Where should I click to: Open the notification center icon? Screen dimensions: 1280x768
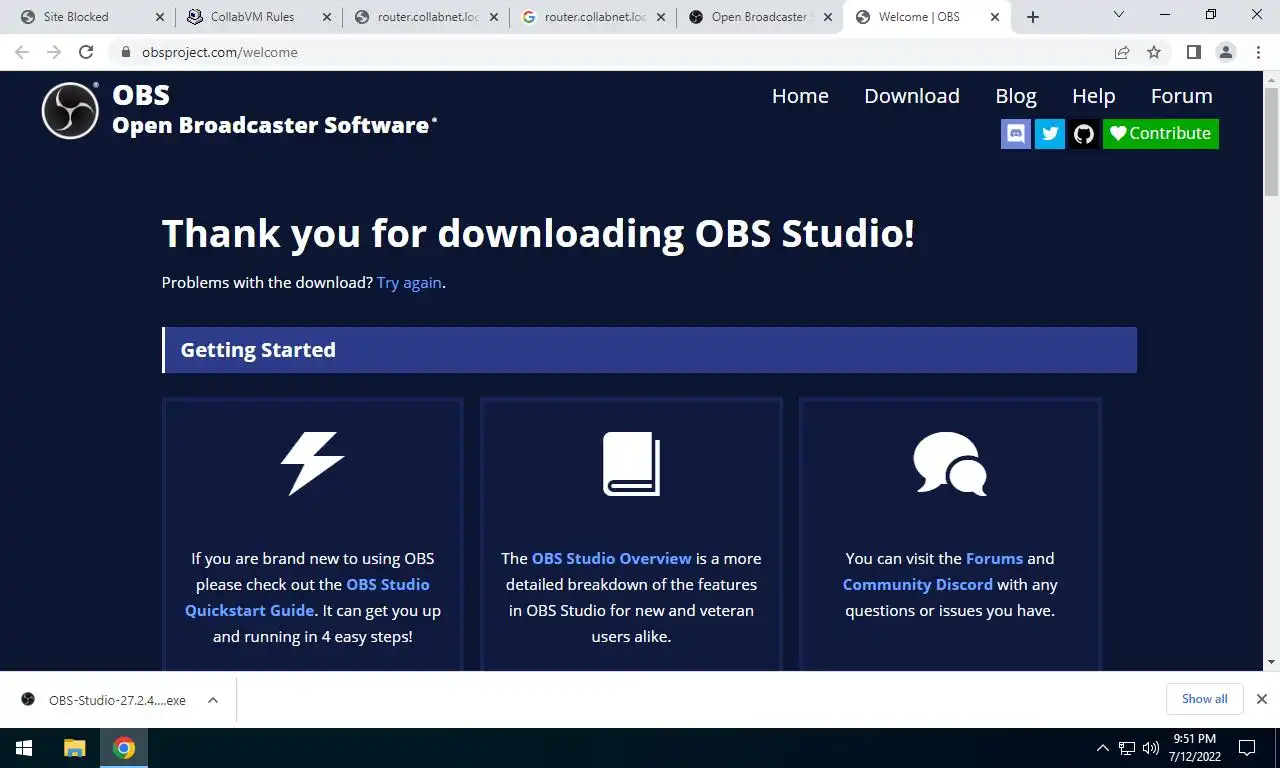1247,748
